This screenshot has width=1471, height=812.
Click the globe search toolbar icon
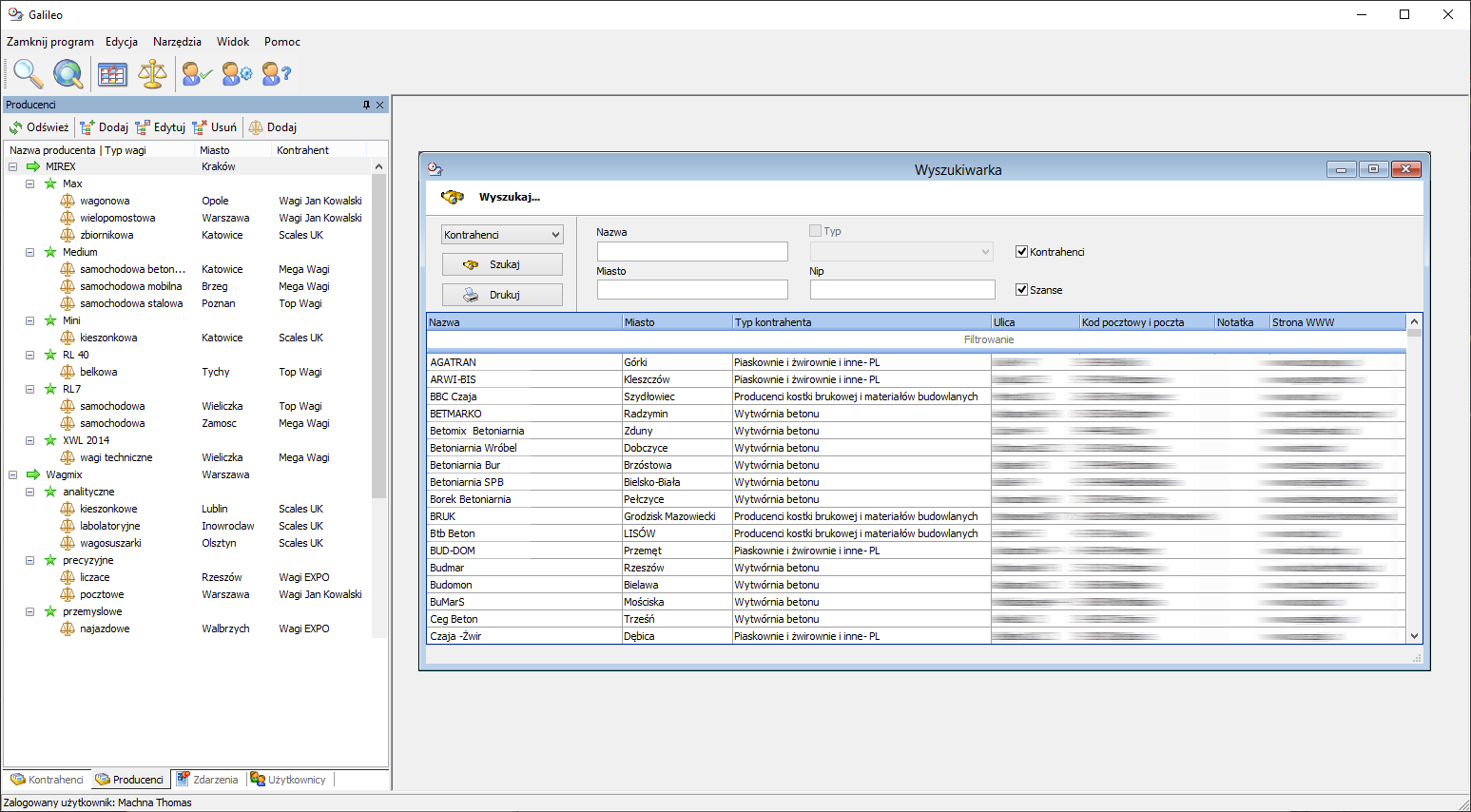point(68,73)
